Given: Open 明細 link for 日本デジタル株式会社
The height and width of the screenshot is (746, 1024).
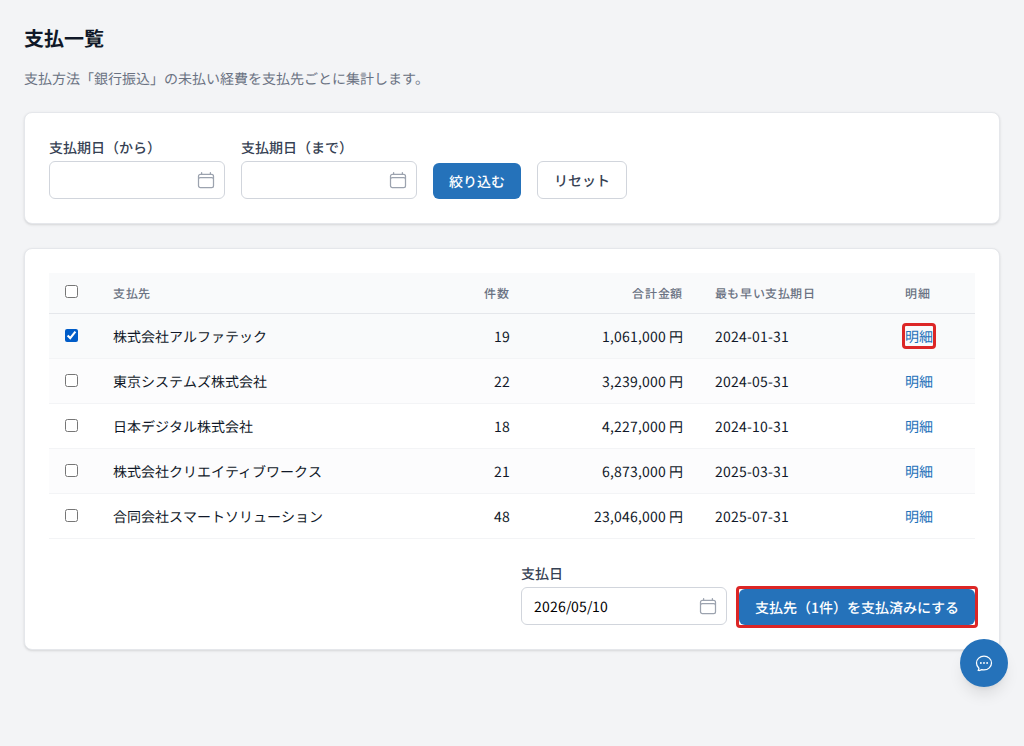Looking at the screenshot, I should [919, 427].
